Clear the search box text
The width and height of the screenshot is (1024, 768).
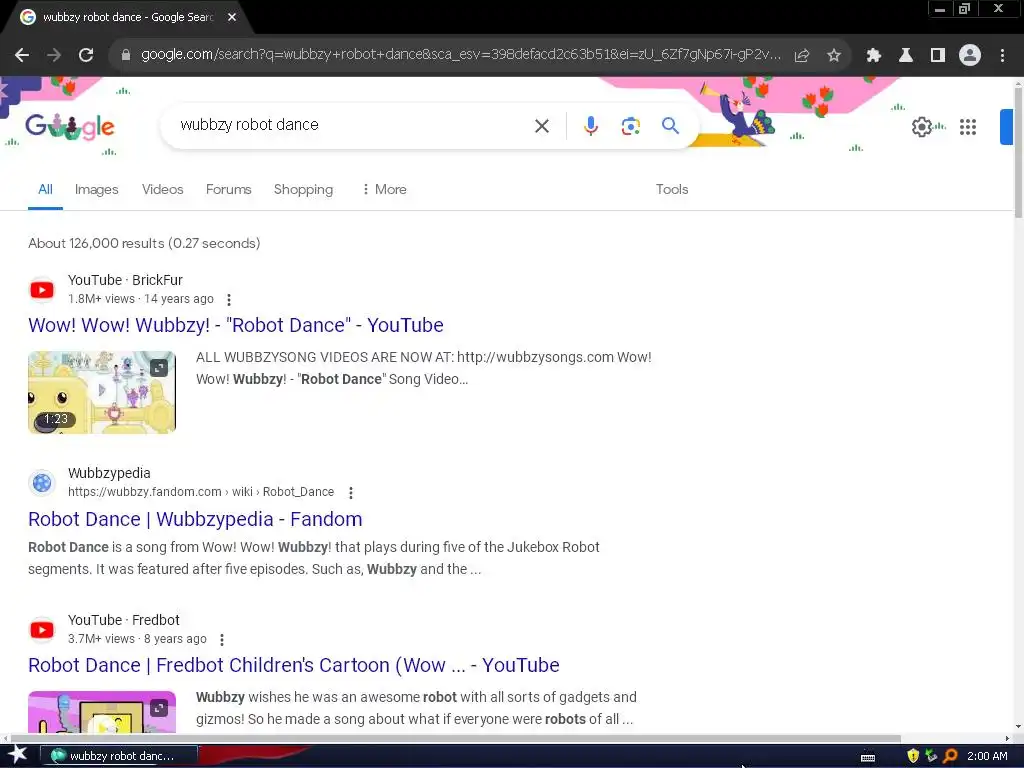point(542,125)
